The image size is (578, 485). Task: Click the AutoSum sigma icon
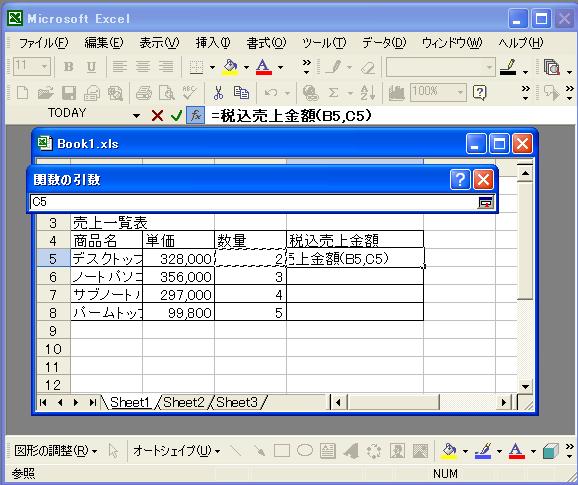pyautogui.click(x=334, y=93)
